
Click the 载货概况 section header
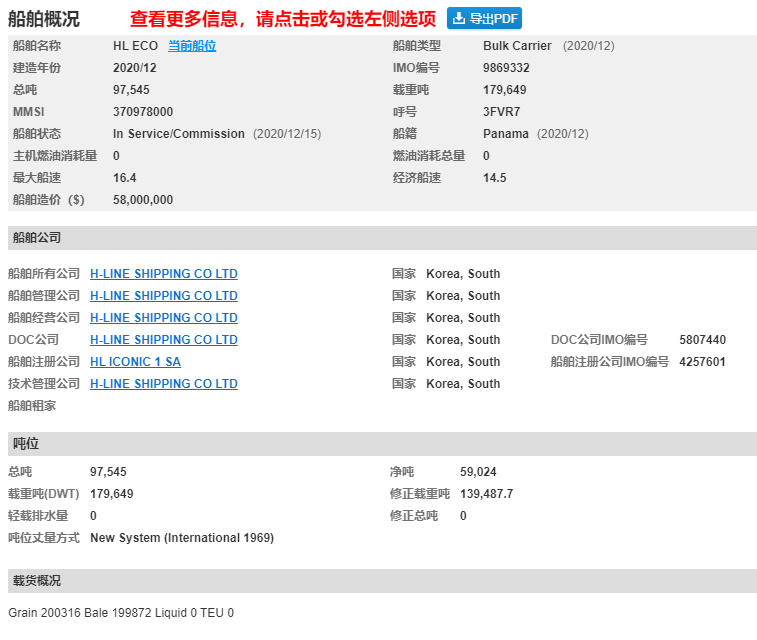(382, 581)
